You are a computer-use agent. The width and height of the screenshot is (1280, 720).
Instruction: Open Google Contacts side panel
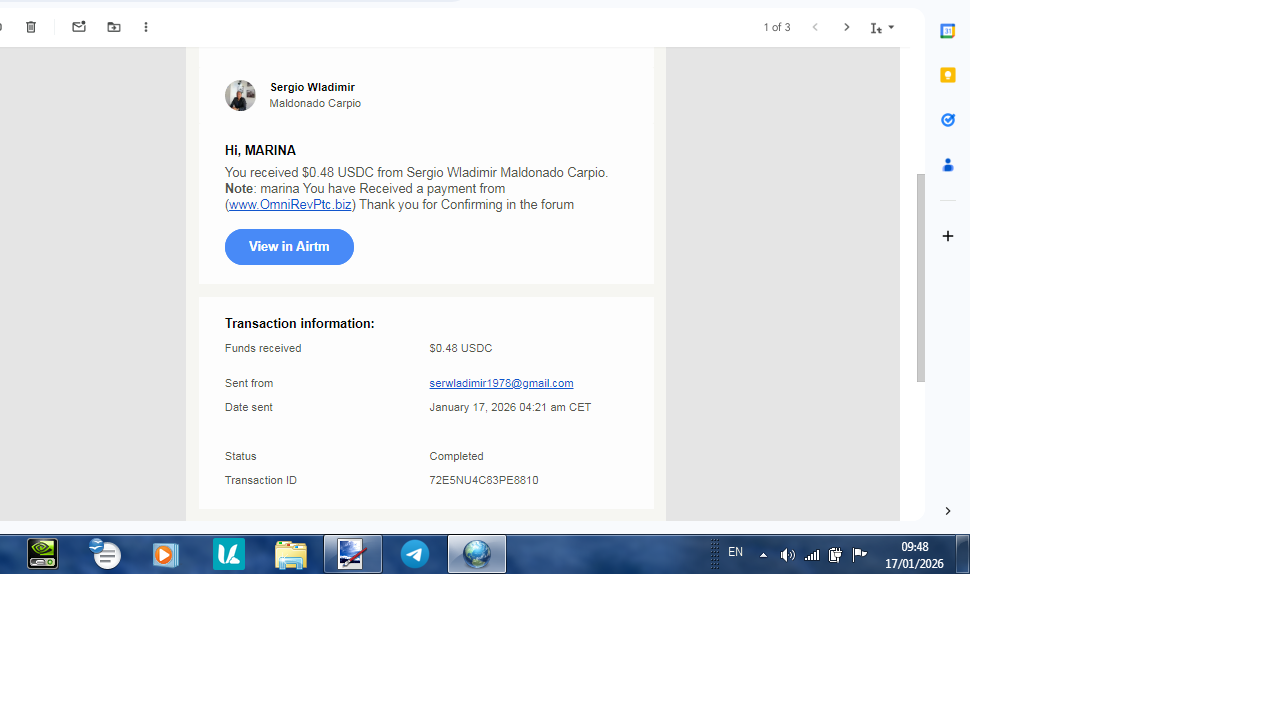(947, 164)
